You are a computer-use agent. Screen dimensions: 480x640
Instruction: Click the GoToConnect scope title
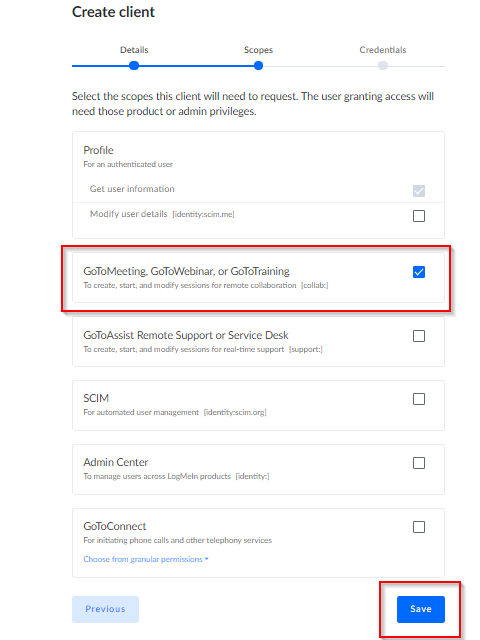click(115, 526)
